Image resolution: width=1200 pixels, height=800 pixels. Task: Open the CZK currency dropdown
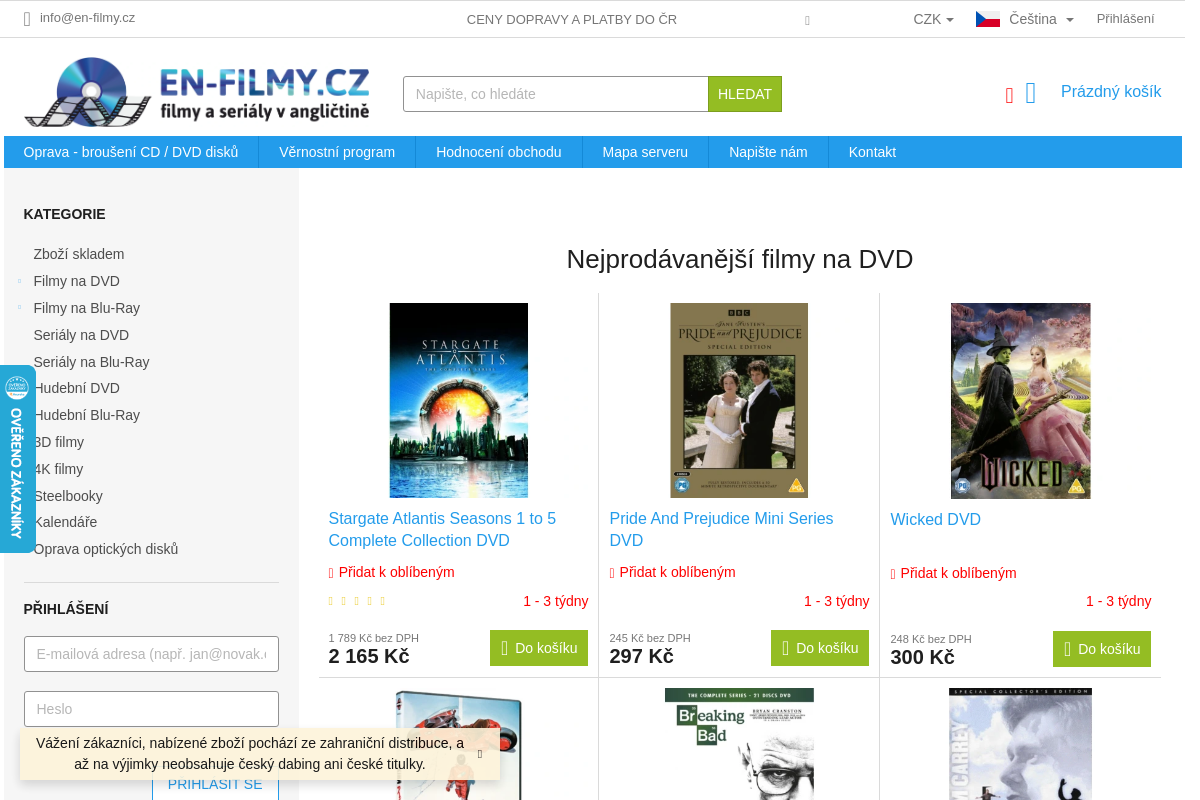[x=932, y=18]
